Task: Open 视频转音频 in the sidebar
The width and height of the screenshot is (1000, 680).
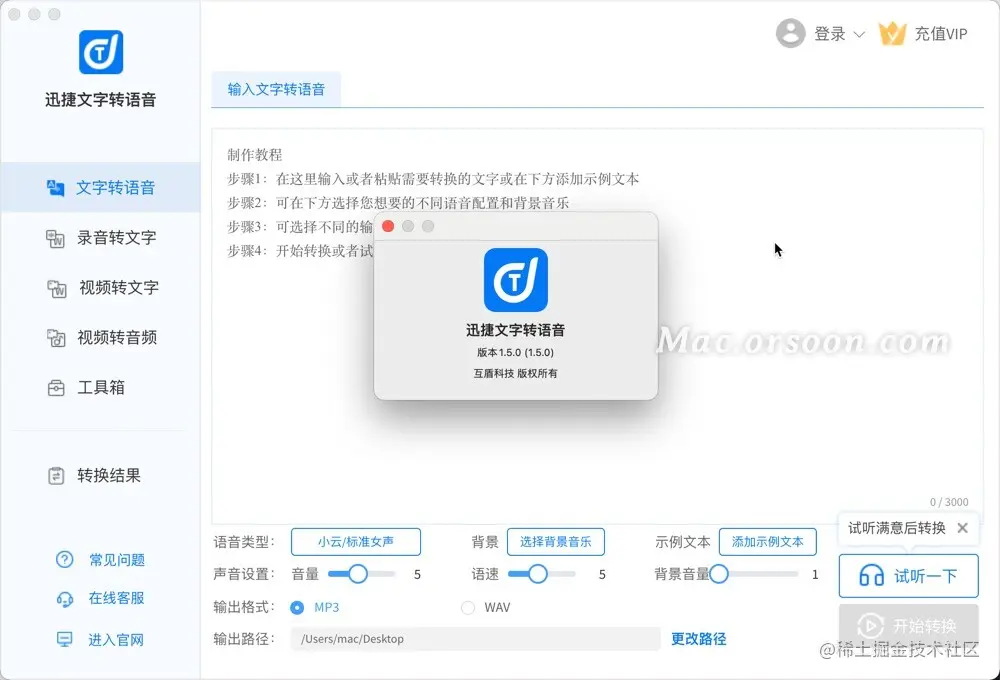Action: 101,337
